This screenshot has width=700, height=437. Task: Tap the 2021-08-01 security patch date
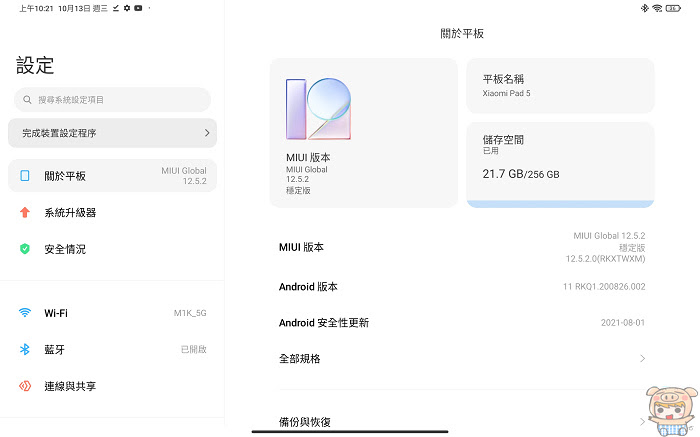pos(623,322)
